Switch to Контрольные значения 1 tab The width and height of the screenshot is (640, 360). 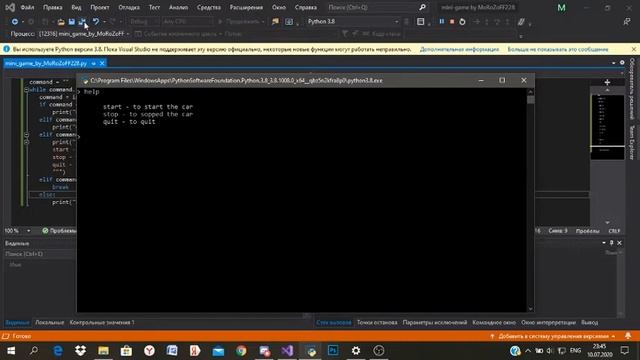(x=102, y=322)
